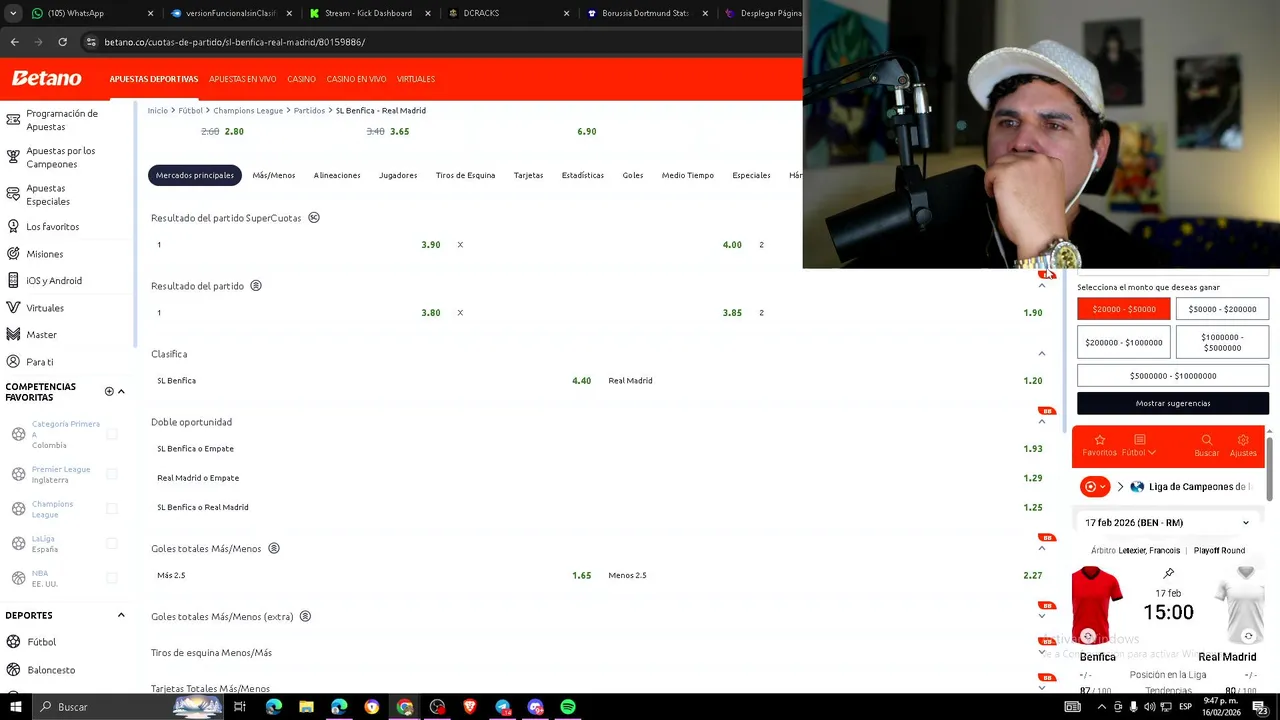
Task: Select the $50000 - $200000 amount option
Action: coord(1222,309)
